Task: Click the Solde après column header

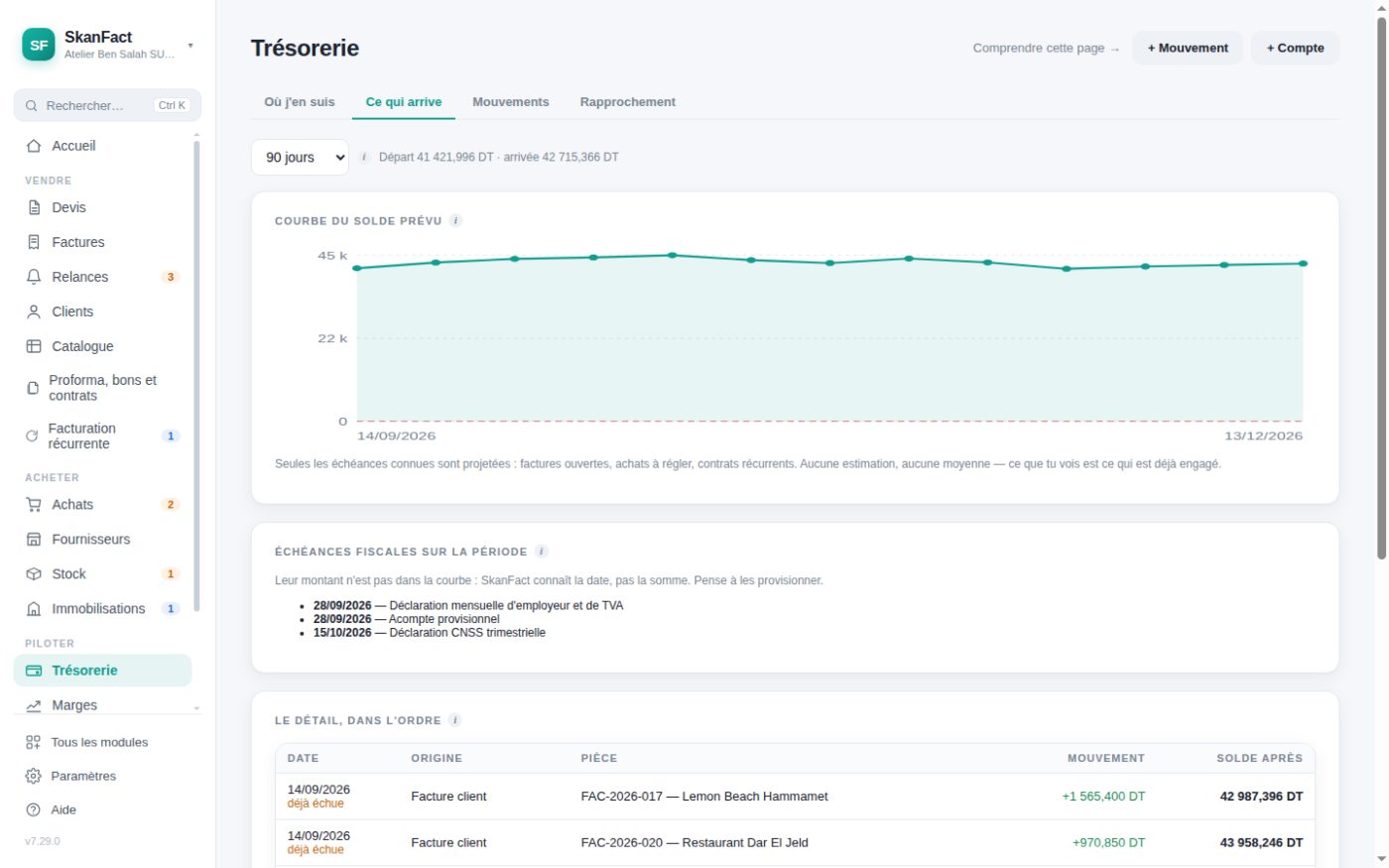Action: click(1259, 758)
